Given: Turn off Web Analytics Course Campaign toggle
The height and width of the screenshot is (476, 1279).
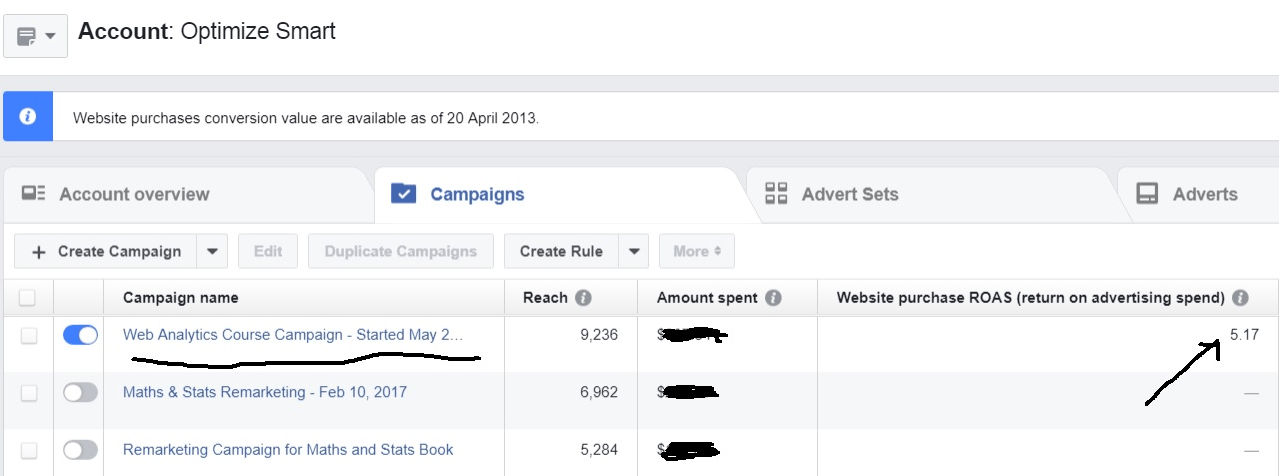Looking at the screenshot, I should (x=80, y=336).
